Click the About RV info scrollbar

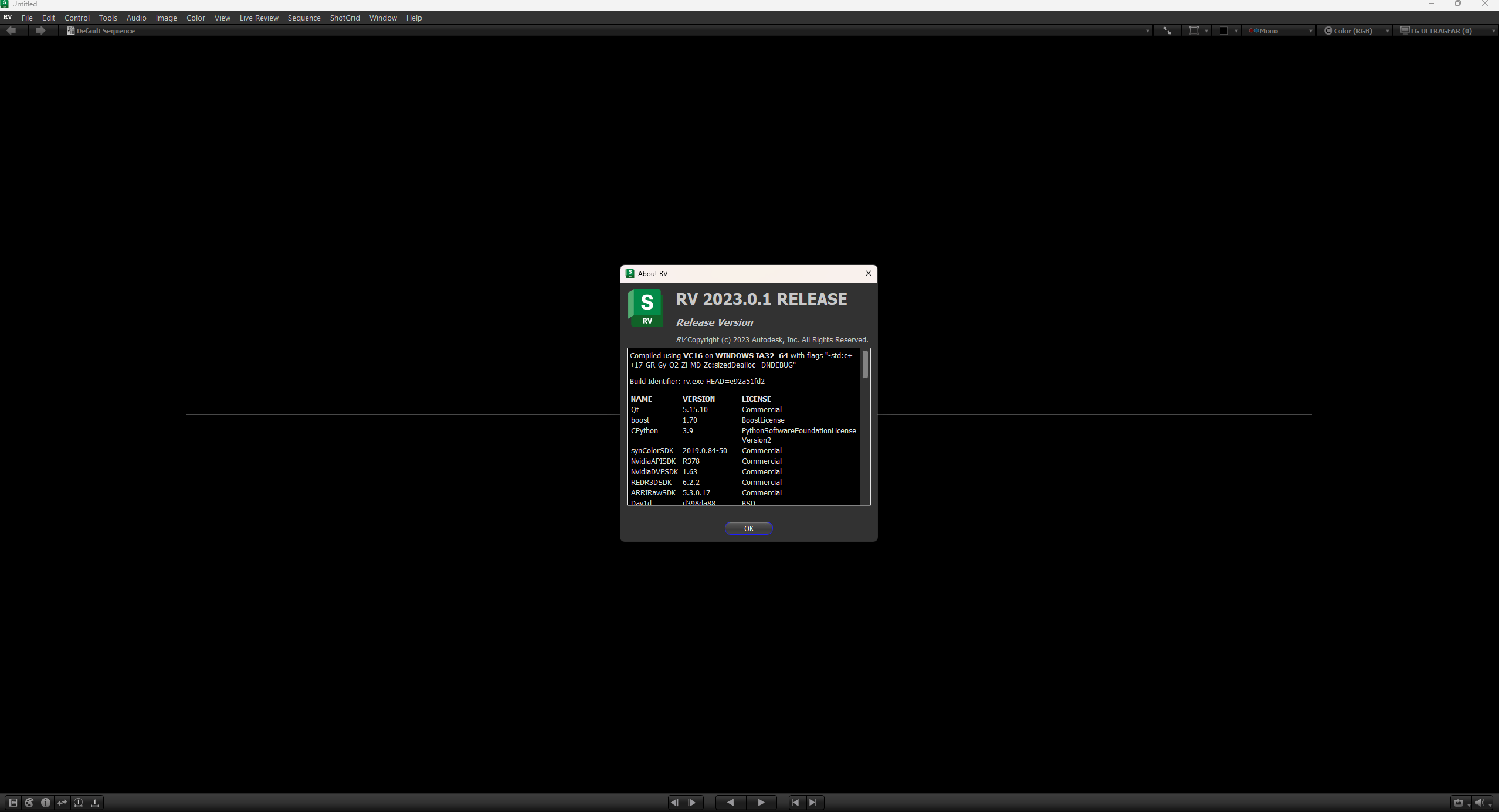pyautogui.click(x=865, y=365)
